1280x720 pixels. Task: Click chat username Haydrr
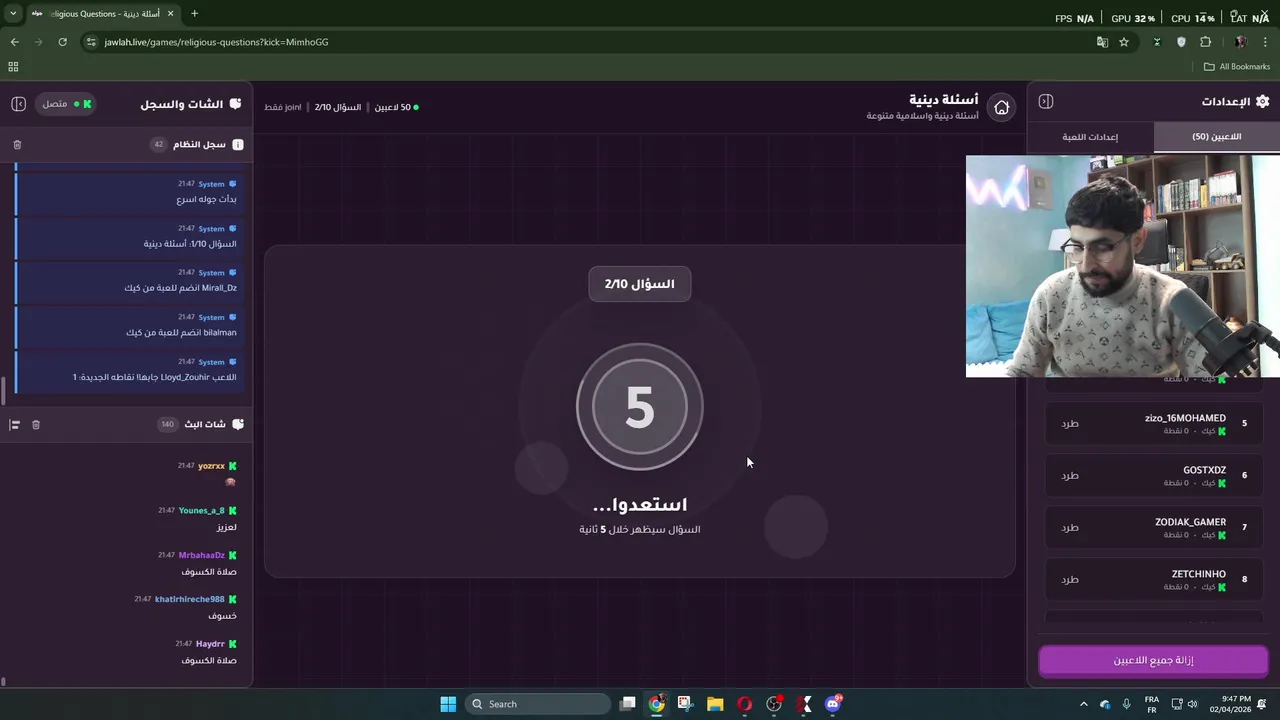(x=210, y=644)
